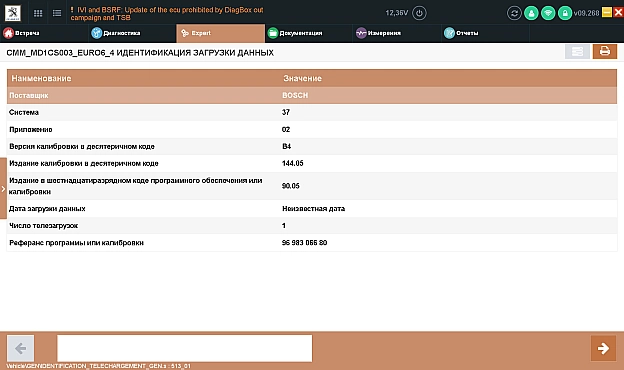Viewport: 624px width, 370px height.
Task: Minimize the DiagBox window
Action: 607,12
